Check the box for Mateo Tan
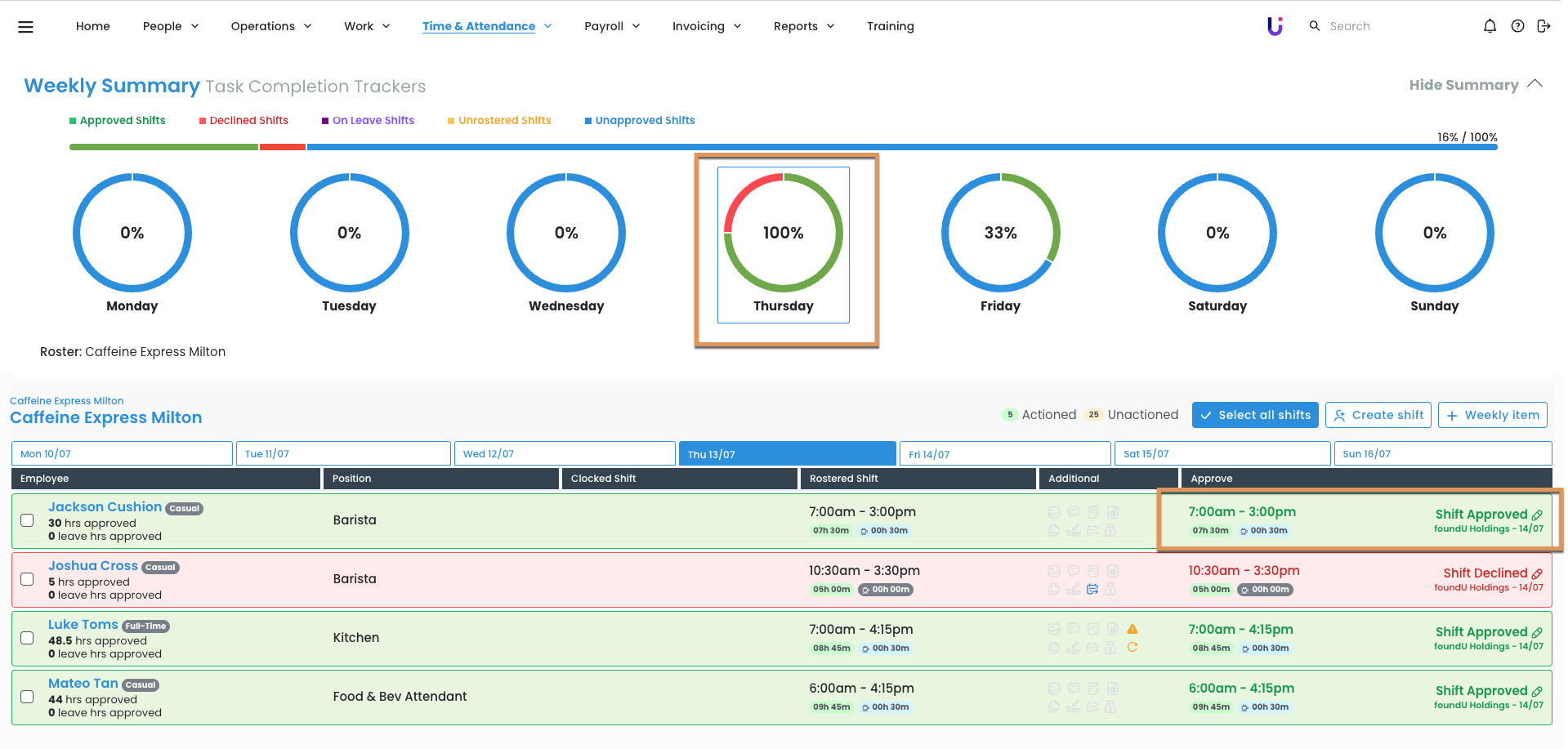 (x=27, y=697)
